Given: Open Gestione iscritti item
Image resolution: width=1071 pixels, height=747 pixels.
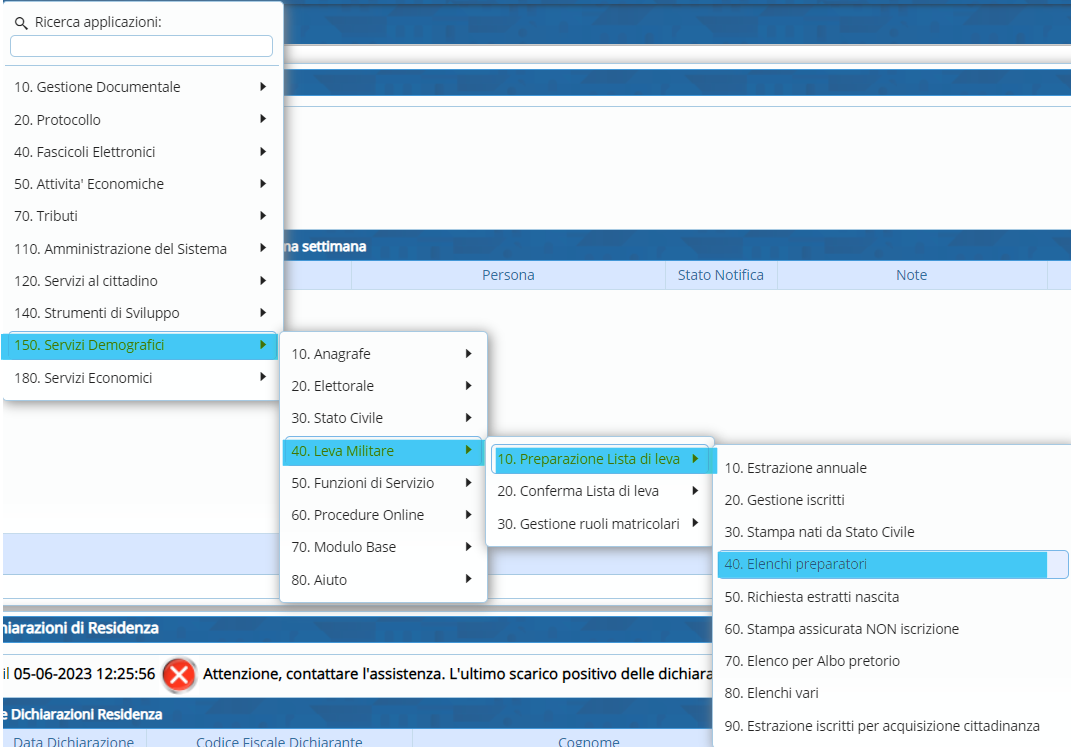Looking at the screenshot, I should tap(791, 500).
